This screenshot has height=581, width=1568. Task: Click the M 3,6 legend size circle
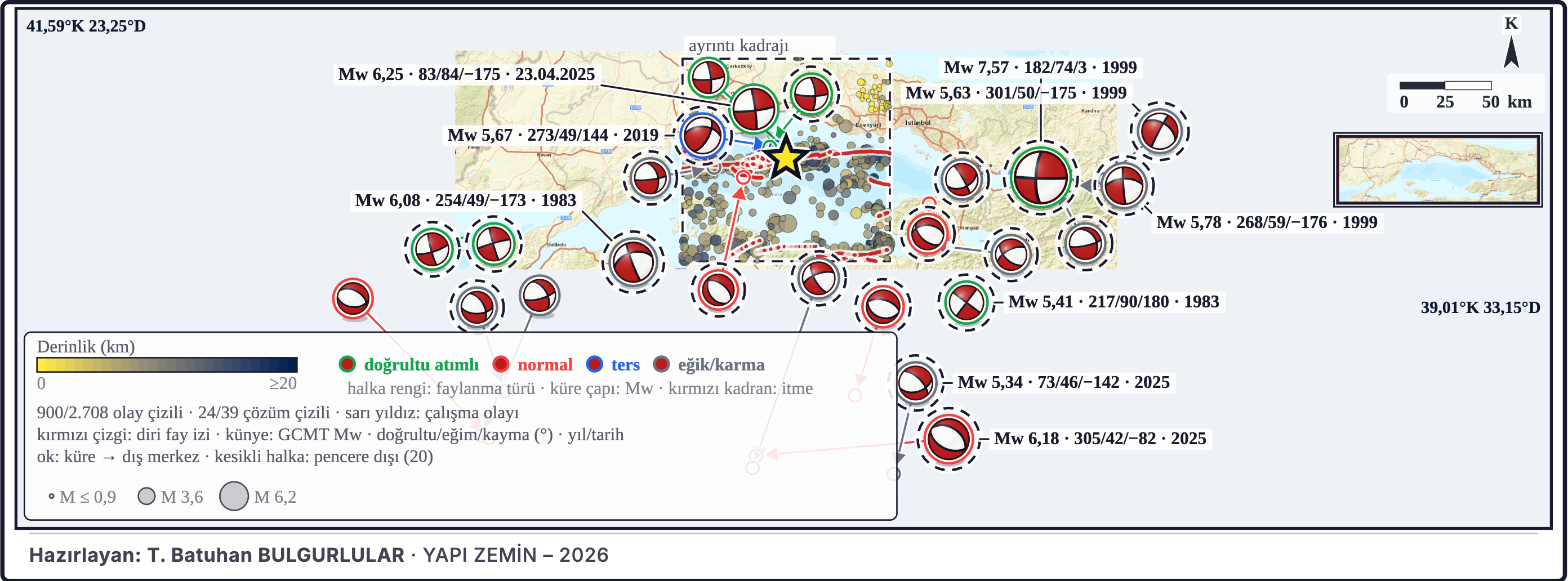(x=146, y=497)
